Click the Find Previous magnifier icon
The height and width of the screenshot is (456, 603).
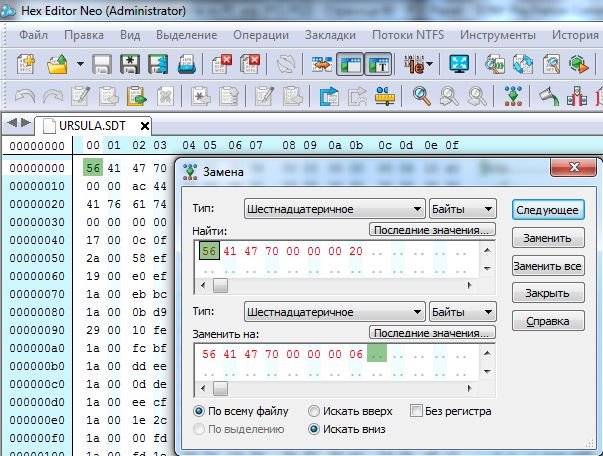449,96
